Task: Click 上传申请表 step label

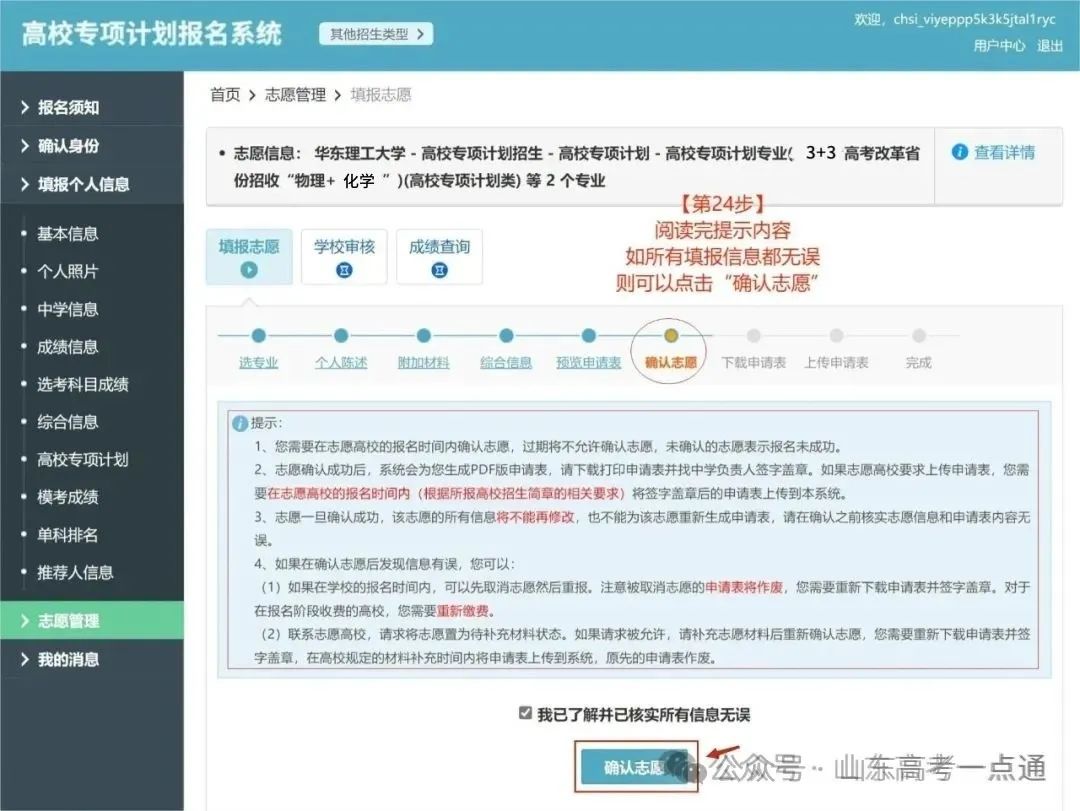Action: (836, 362)
